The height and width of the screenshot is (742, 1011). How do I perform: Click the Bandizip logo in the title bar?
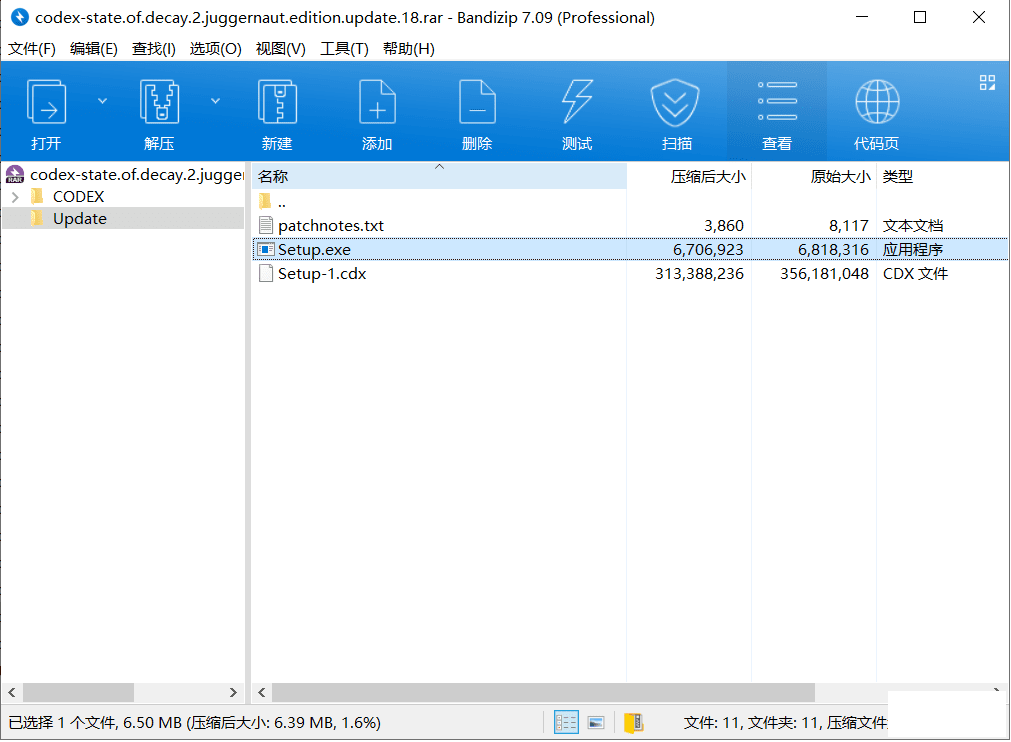coord(20,17)
